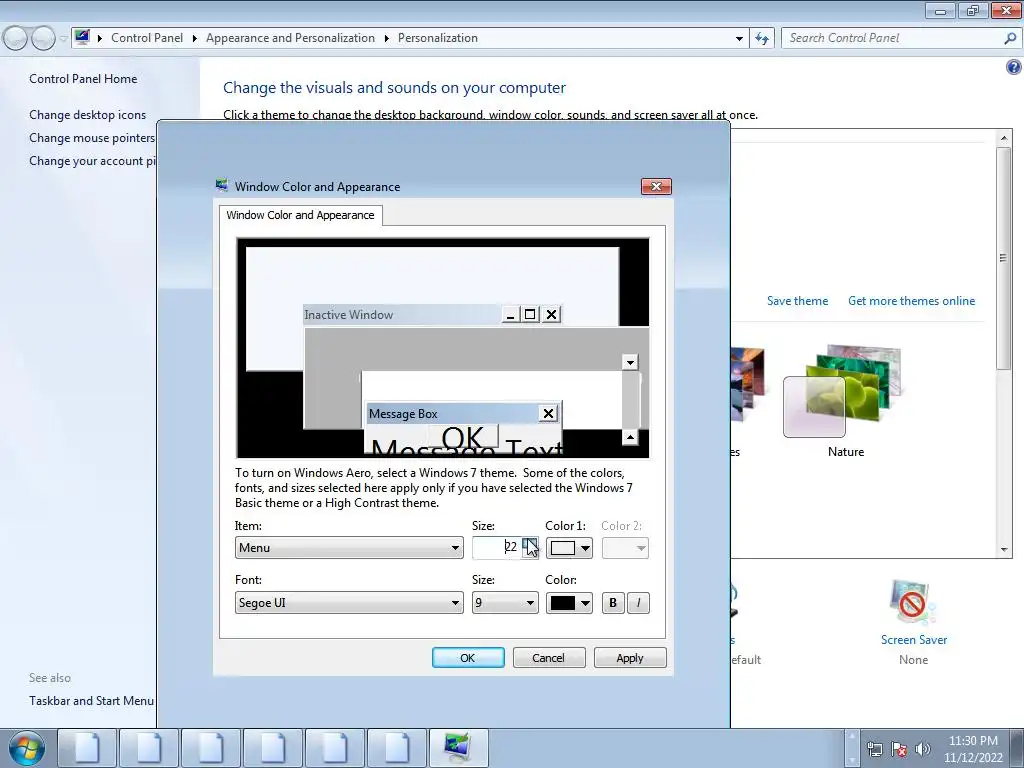Click the preview scrollbar down arrow
This screenshot has height=768, width=1024.
click(630, 362)
